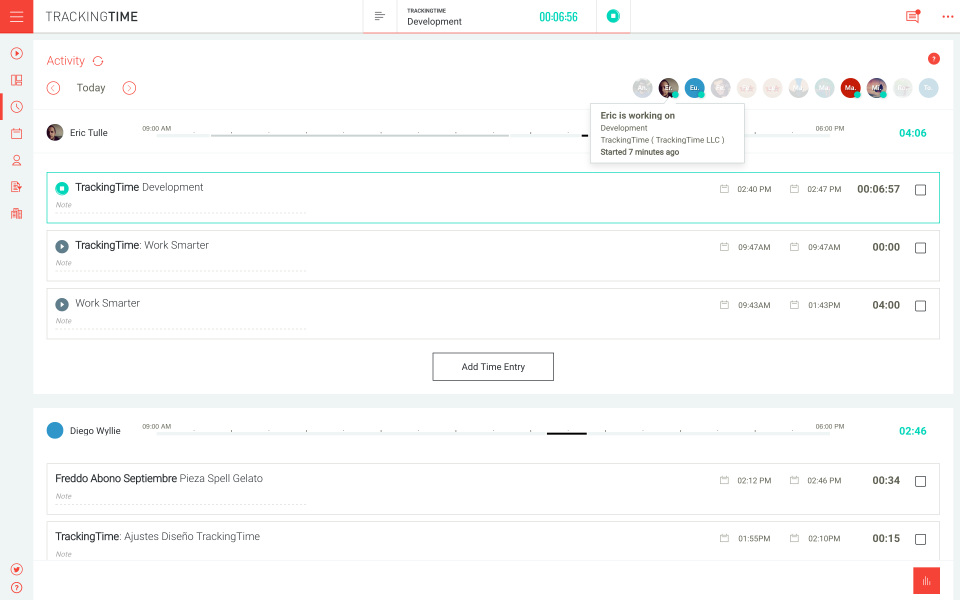Select the blue 'Eu.' user avatar
960x600 pixels.
pos(694,88)
